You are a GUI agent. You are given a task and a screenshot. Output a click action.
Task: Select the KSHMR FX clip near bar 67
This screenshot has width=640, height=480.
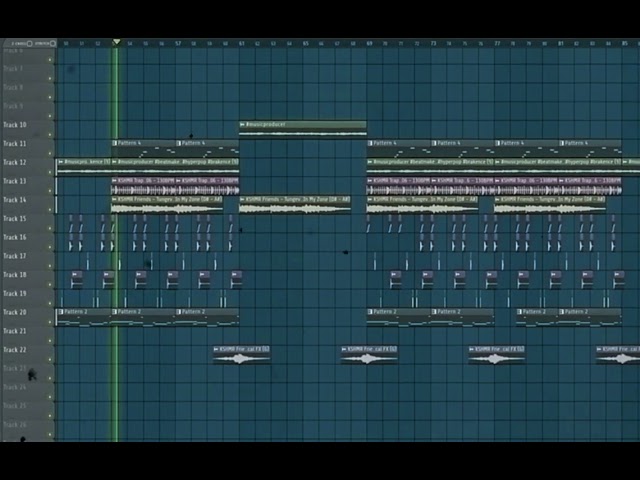point(369,354)
